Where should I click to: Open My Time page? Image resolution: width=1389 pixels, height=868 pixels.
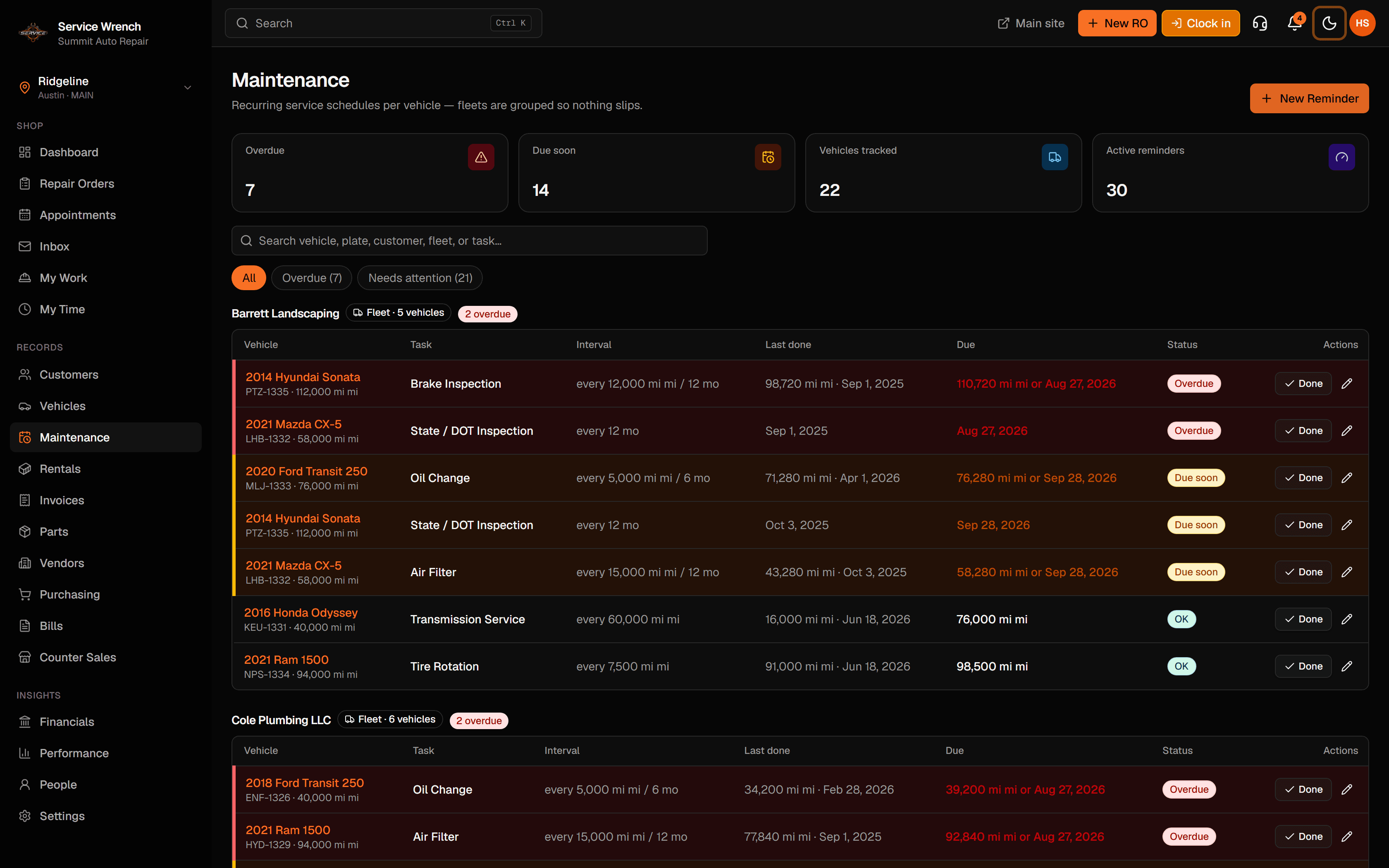tap(105, 310)
